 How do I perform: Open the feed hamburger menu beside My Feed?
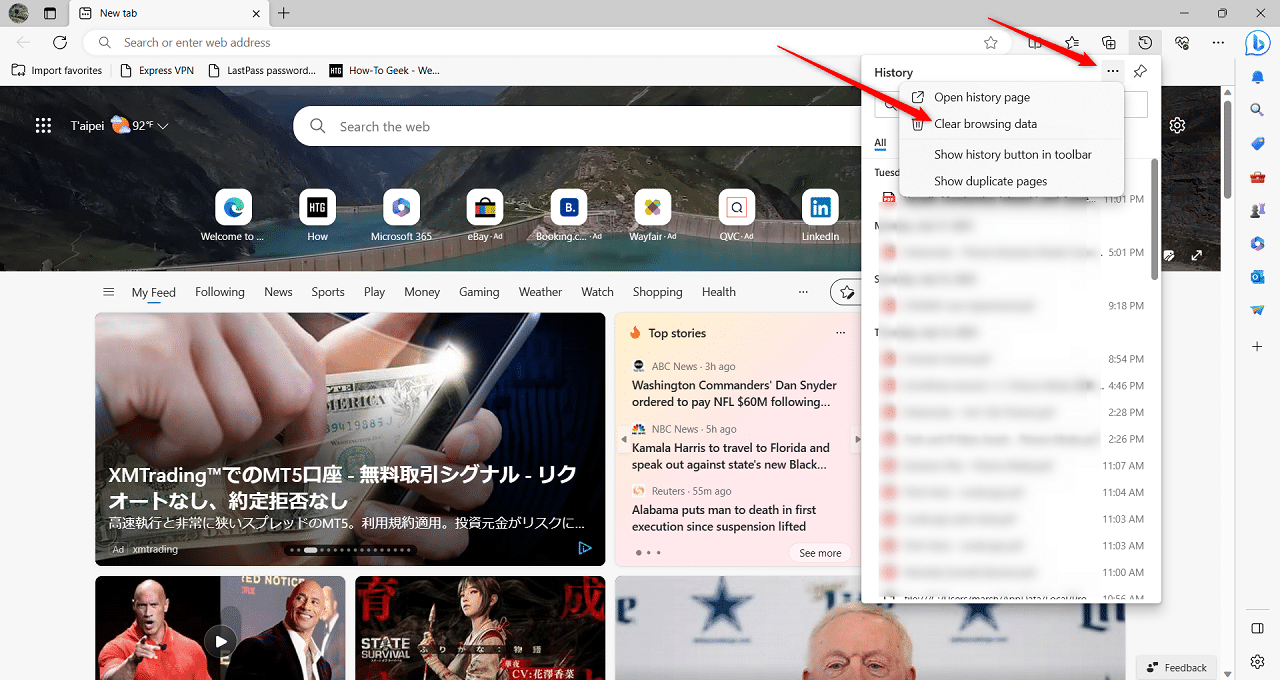pos(108,292)
